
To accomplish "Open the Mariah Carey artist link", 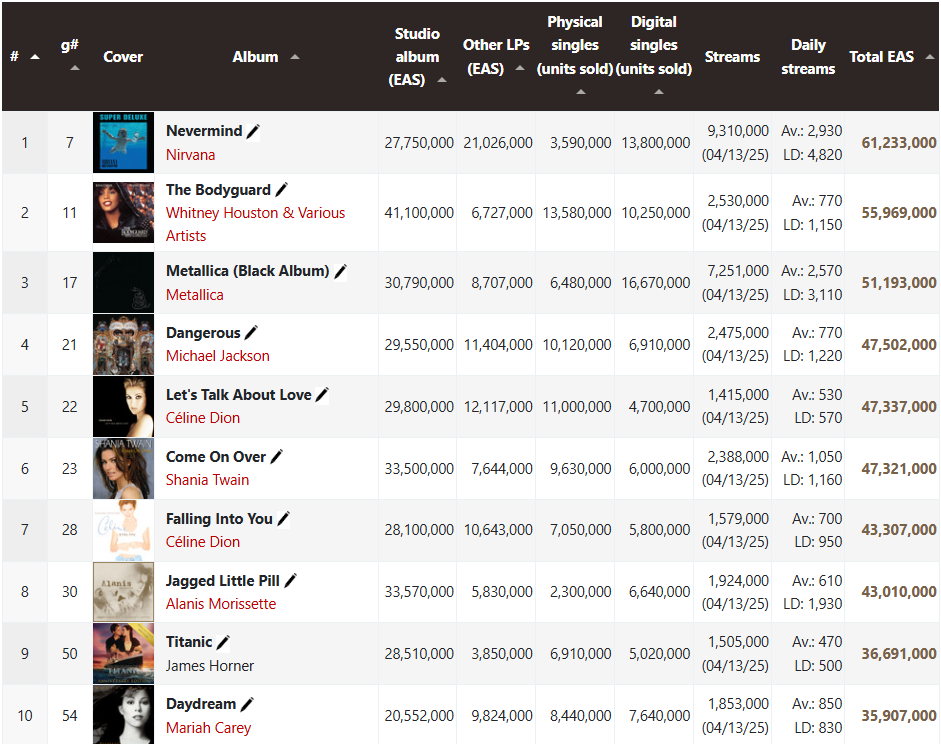I will coord(208,728).
